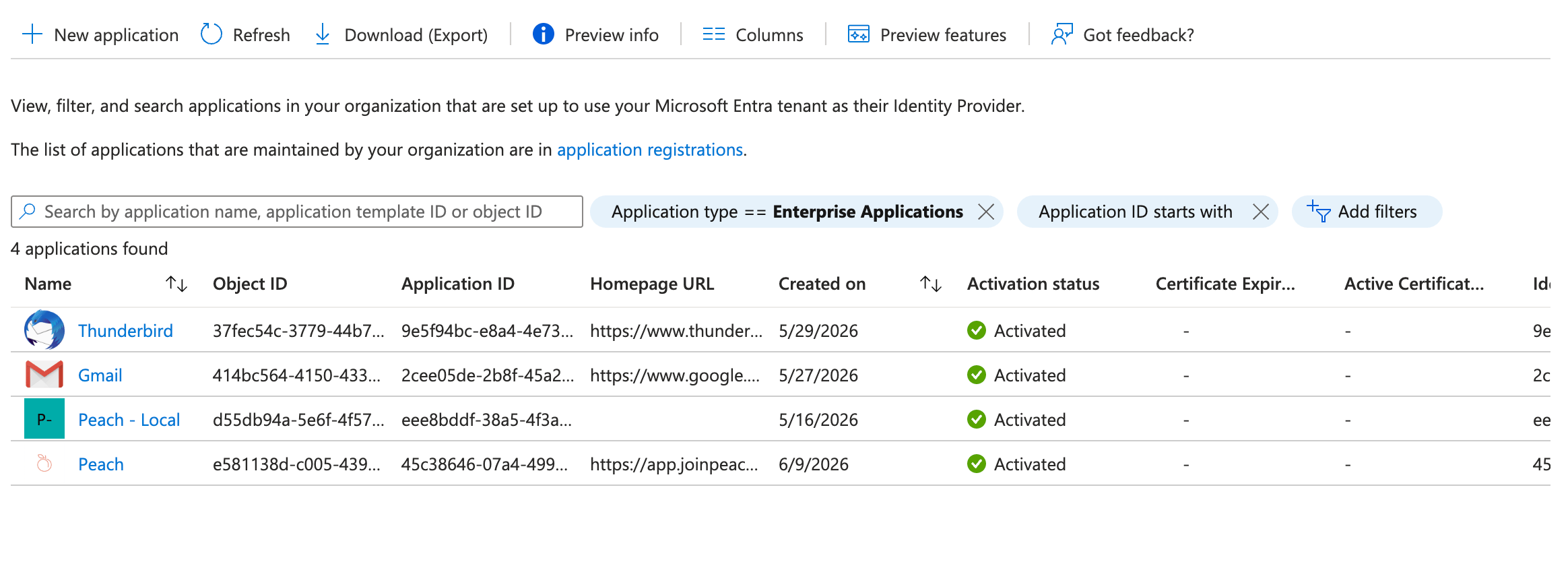
Task: Click the Peach - Local teal tile icon
Action: click(44, 418)
